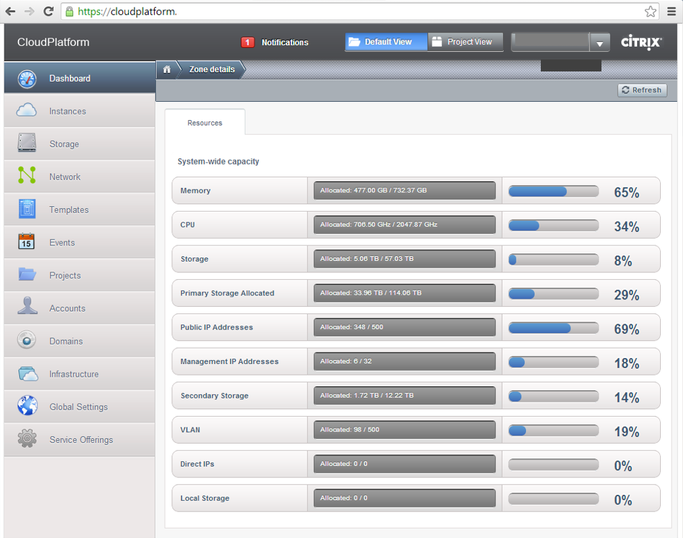The height and width of the screenshot is (538, 683).
Task: Go to home via breadcrumb house icon
Action: [167, 70]
